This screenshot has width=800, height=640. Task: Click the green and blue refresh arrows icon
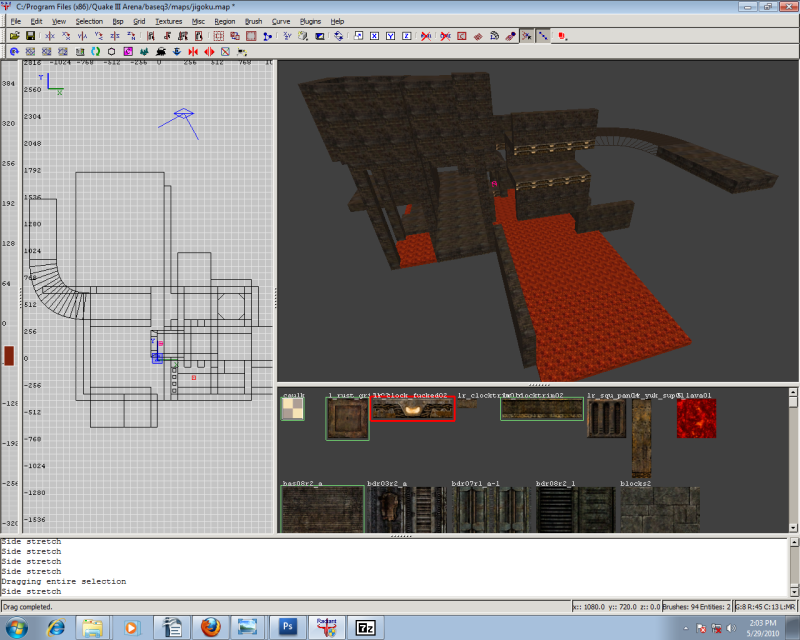tap(95, 52)
